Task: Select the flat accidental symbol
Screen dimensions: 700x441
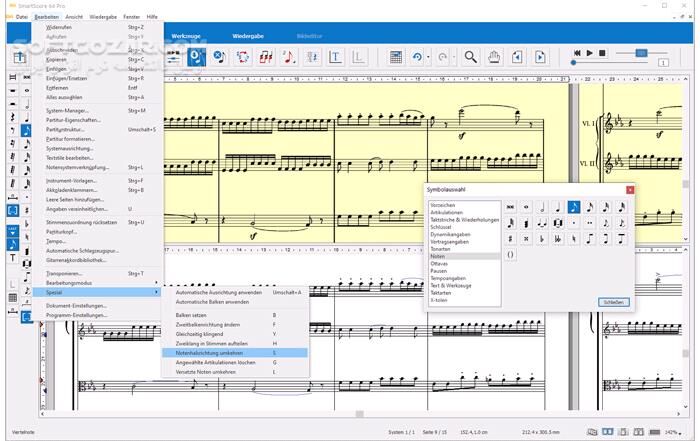Action: pyautogui.click(x=542, y=239)
